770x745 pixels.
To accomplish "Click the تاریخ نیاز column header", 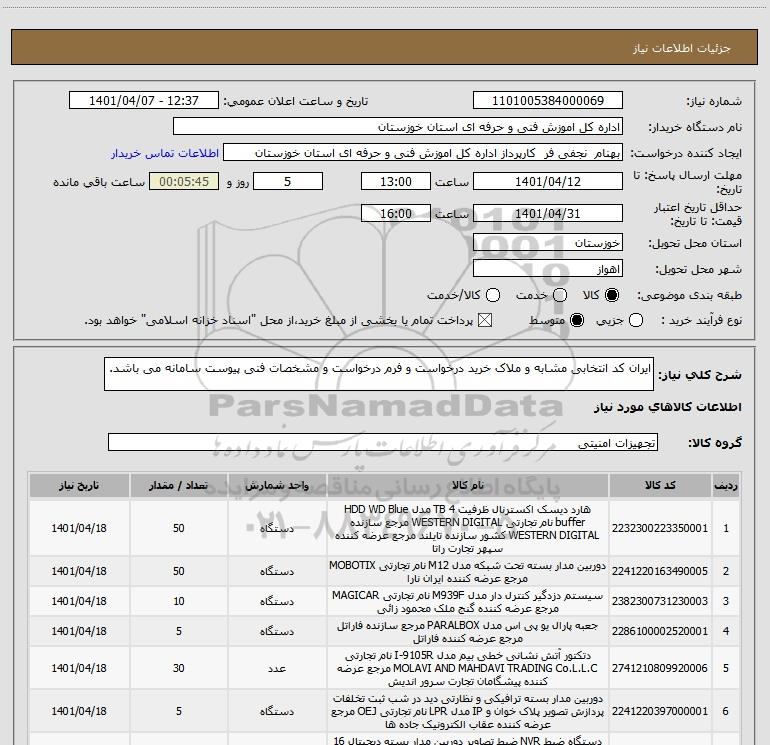I will (79, 486).
